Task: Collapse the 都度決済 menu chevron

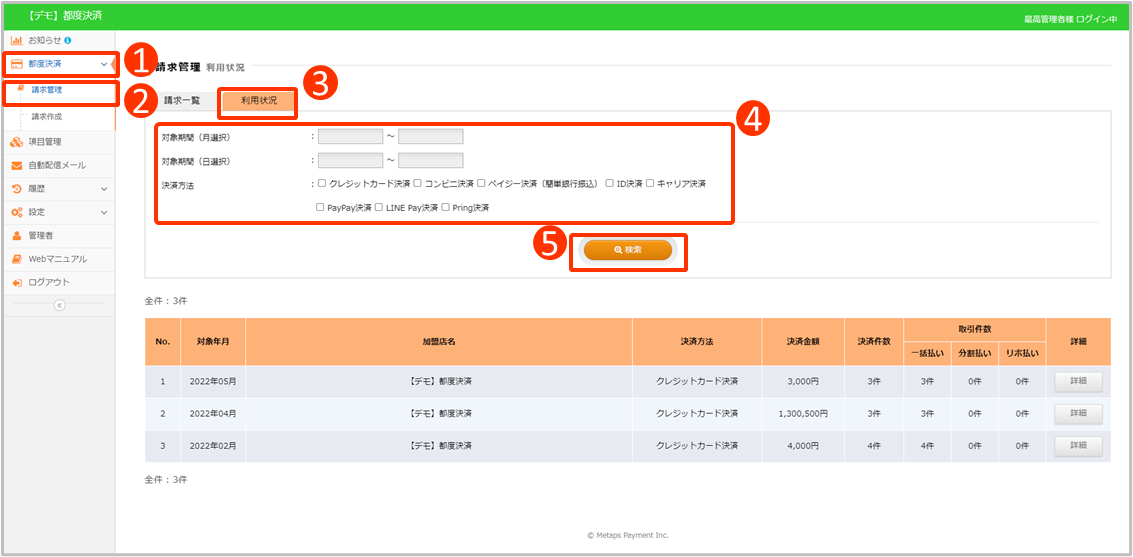Action: tap(104, 64)
